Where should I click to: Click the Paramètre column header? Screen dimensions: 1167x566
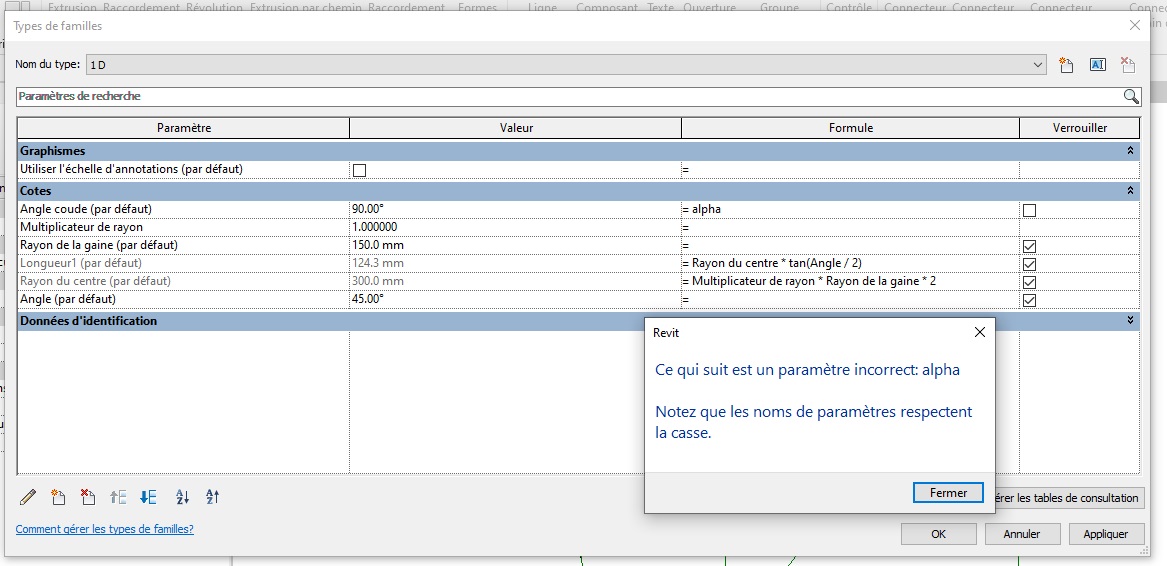pyautogui.click(x=184, y=128)
